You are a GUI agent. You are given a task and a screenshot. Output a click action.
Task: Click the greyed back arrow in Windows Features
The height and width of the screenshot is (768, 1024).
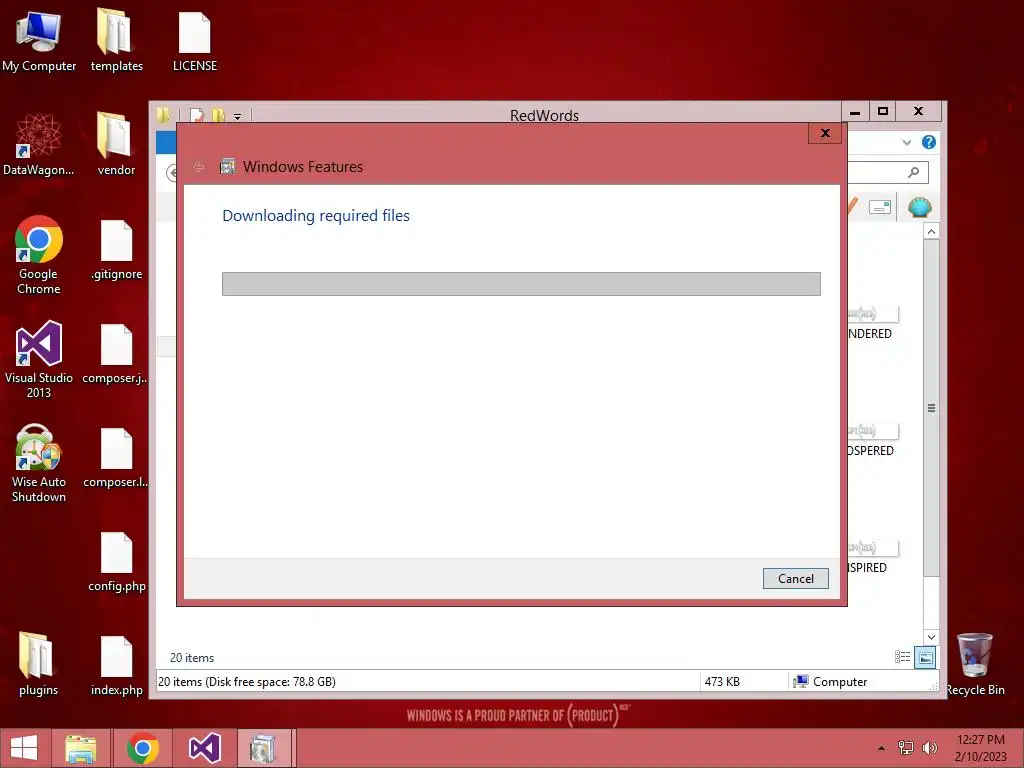click(x=199, y=167)
